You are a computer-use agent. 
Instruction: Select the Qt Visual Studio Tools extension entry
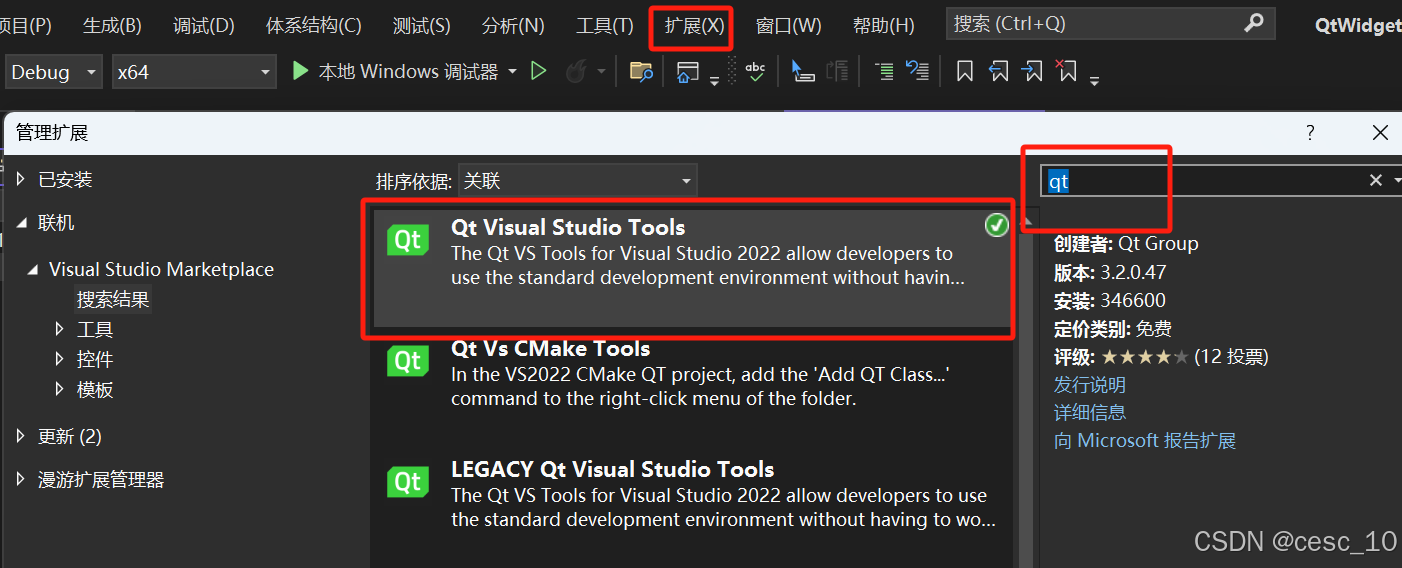click(x=692, y=268)
